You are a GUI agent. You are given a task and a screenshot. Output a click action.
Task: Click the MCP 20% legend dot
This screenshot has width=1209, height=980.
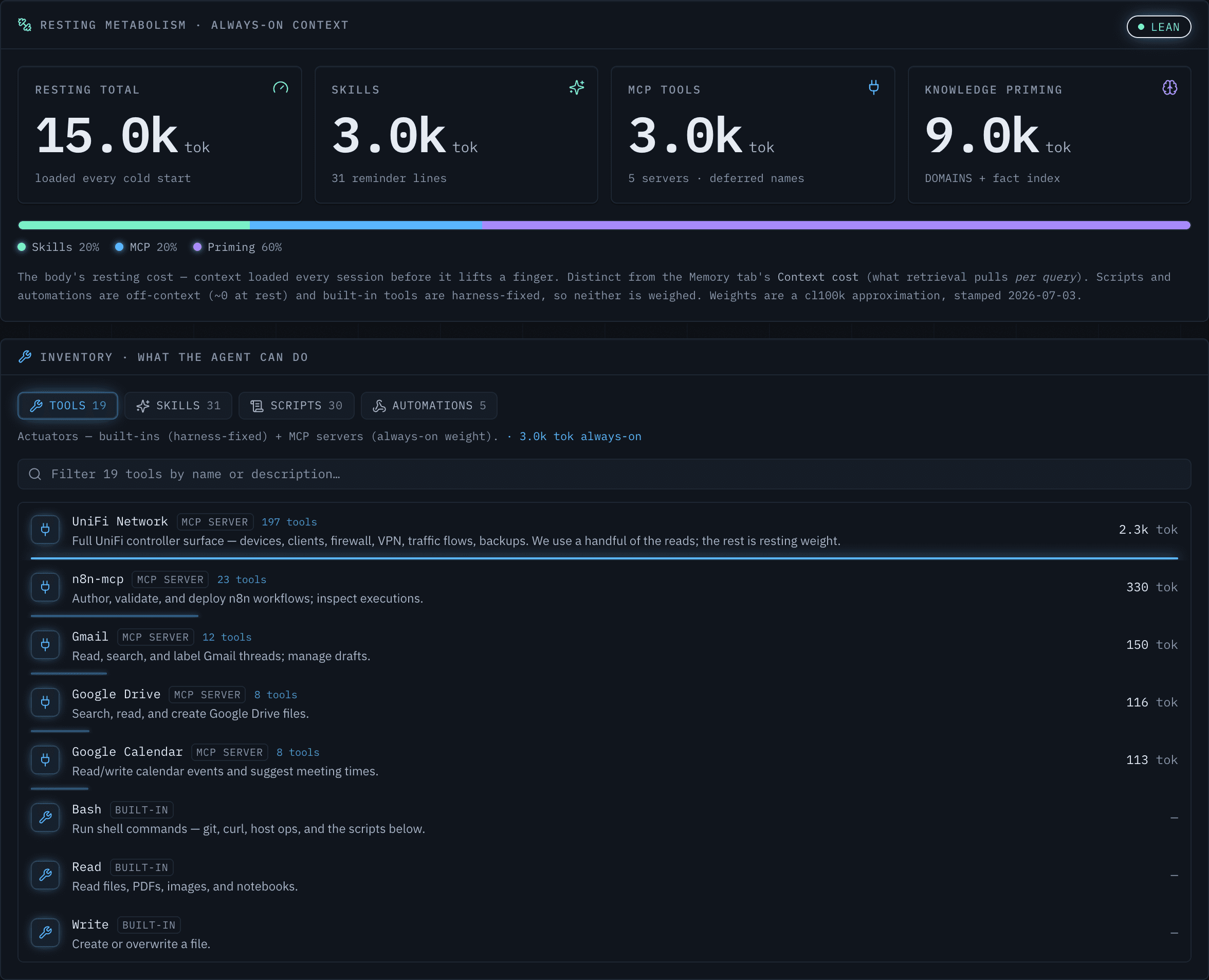(x=119, y=247)
